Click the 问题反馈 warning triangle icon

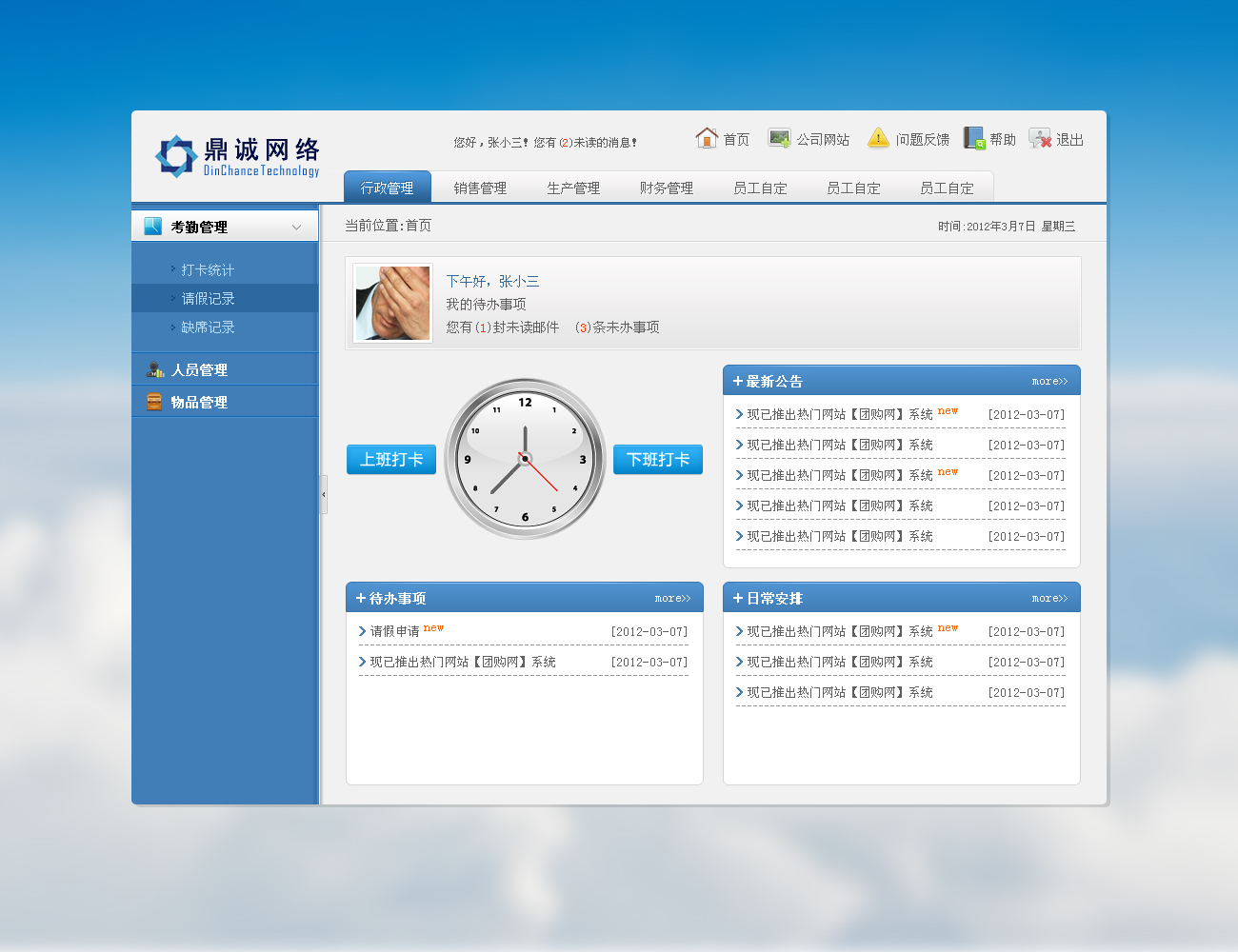coord(878,138)
